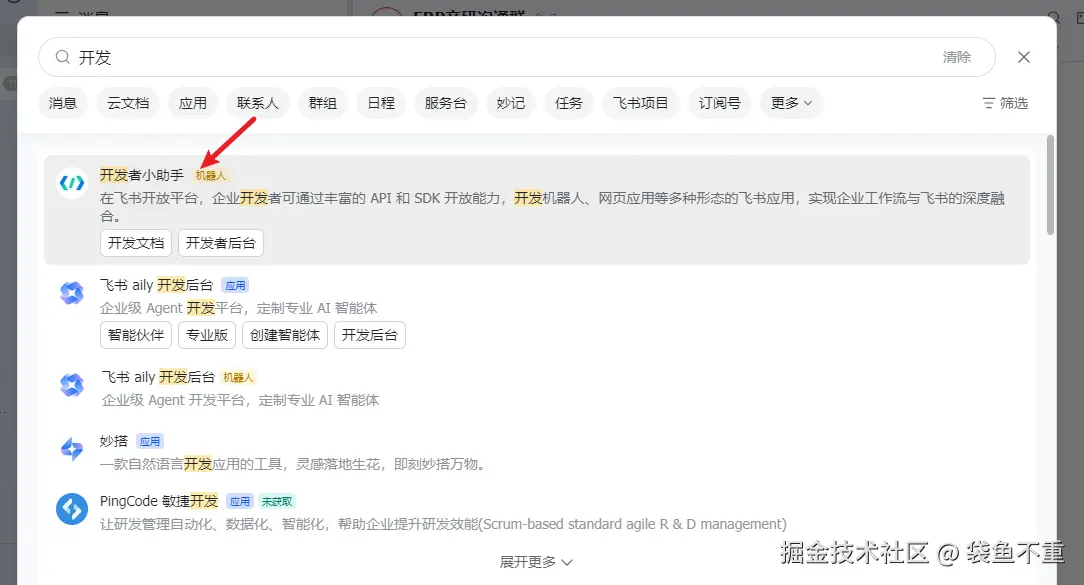Click the 创建智能体 shortcut button

click(x=285, y=335)
